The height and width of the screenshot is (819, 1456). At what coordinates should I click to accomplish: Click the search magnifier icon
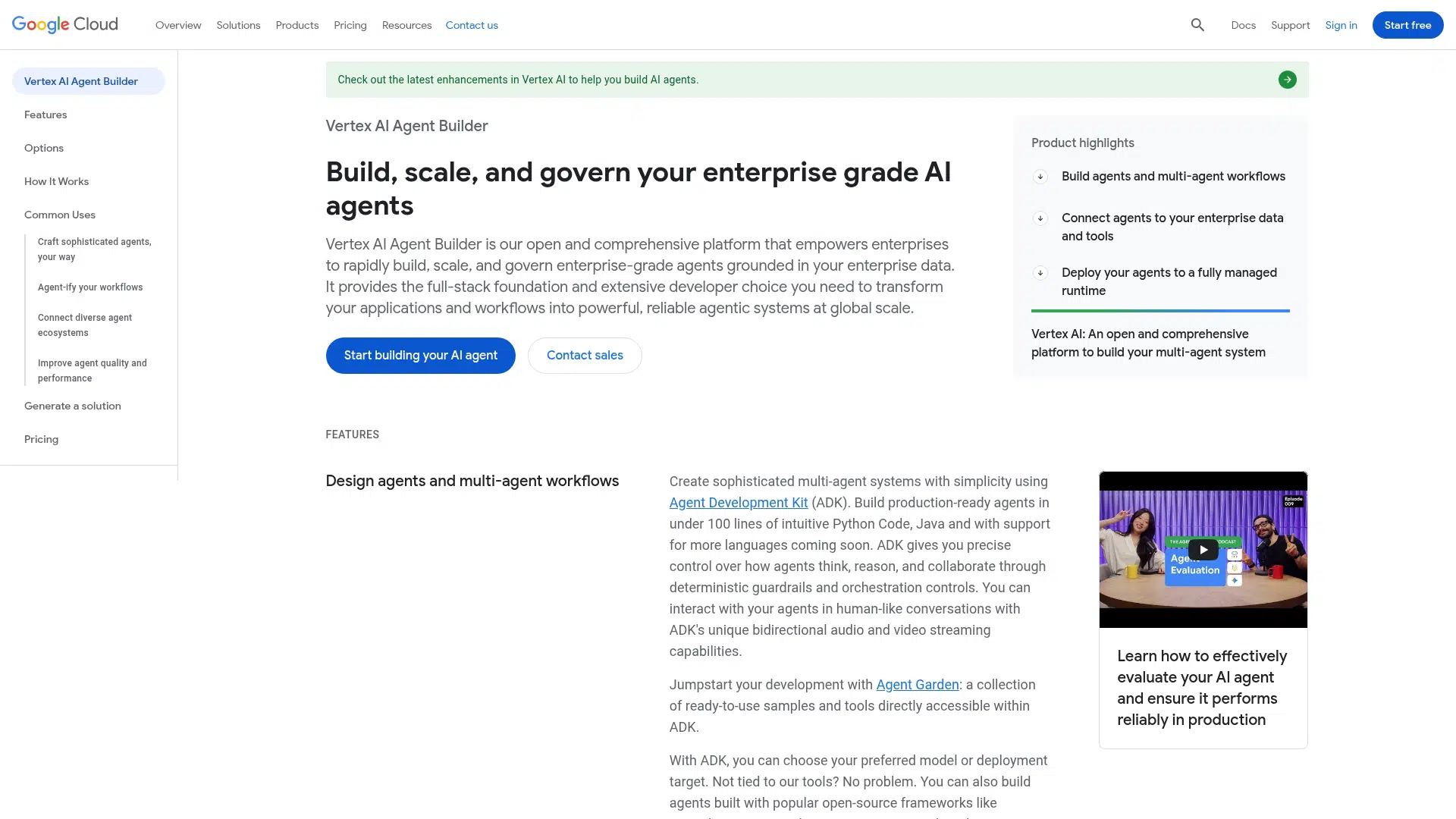[1197, 25]
